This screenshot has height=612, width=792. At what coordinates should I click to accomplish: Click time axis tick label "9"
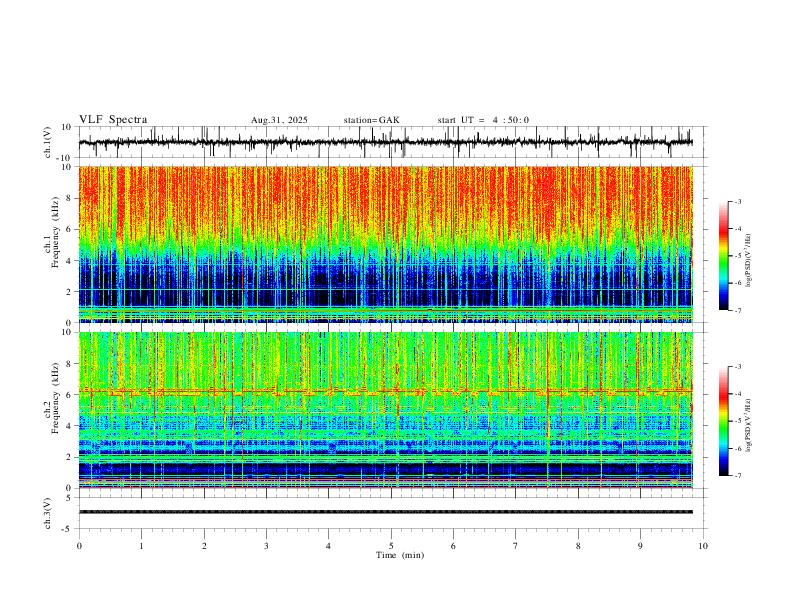pos(640,546)
